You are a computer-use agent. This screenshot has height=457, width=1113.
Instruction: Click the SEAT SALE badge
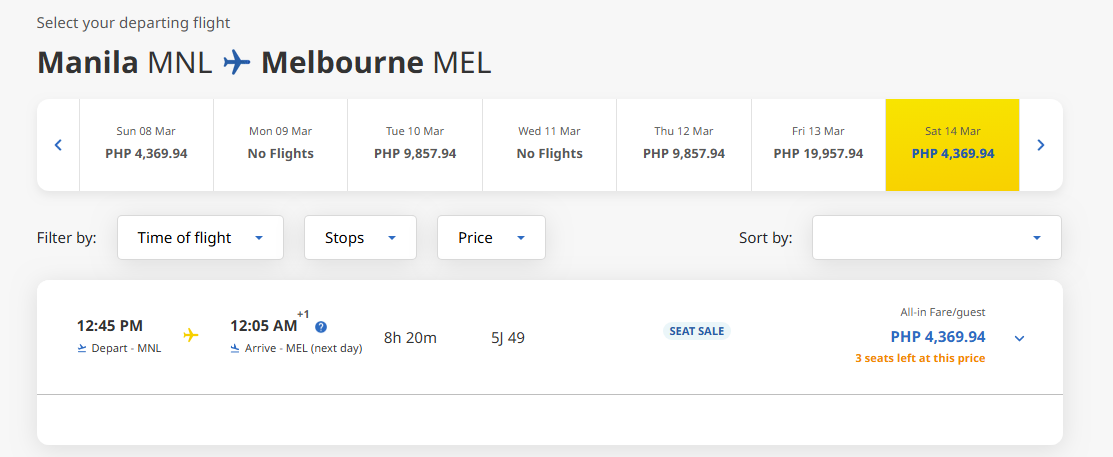point(697,331)
